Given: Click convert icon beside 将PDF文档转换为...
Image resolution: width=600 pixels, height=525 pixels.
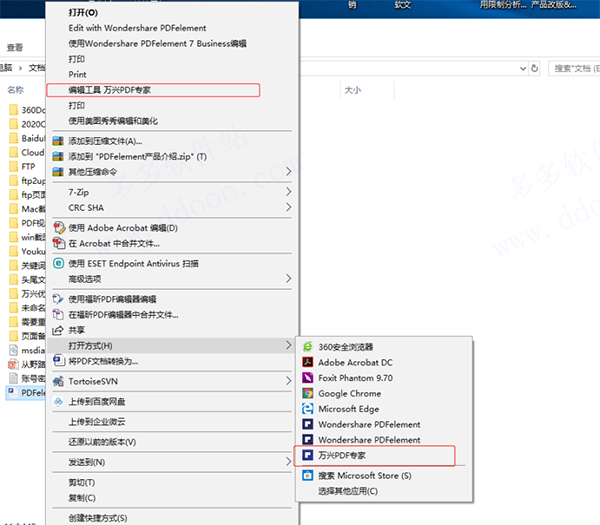Looking at the screenshot, I should (x=59, y=360).
